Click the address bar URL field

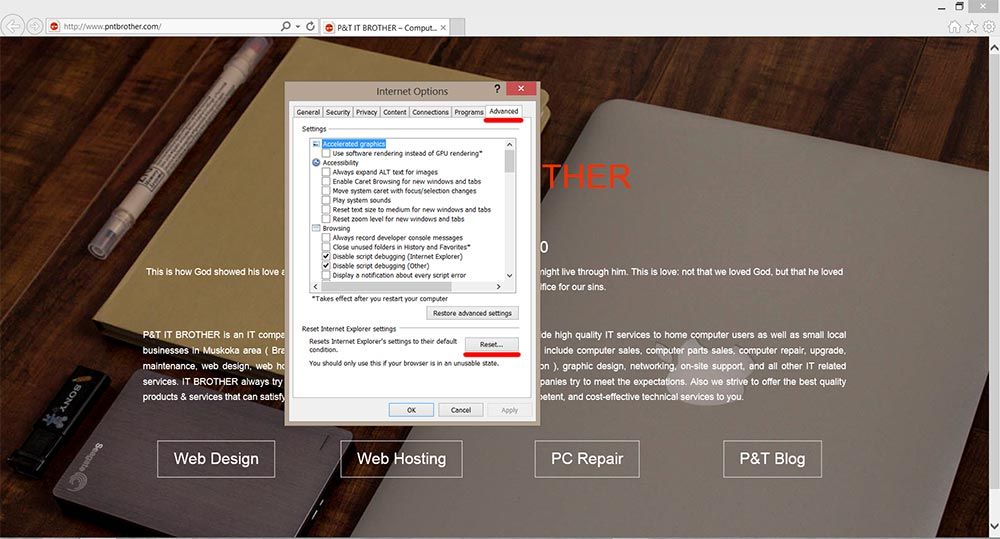click(x=169, y=26)
